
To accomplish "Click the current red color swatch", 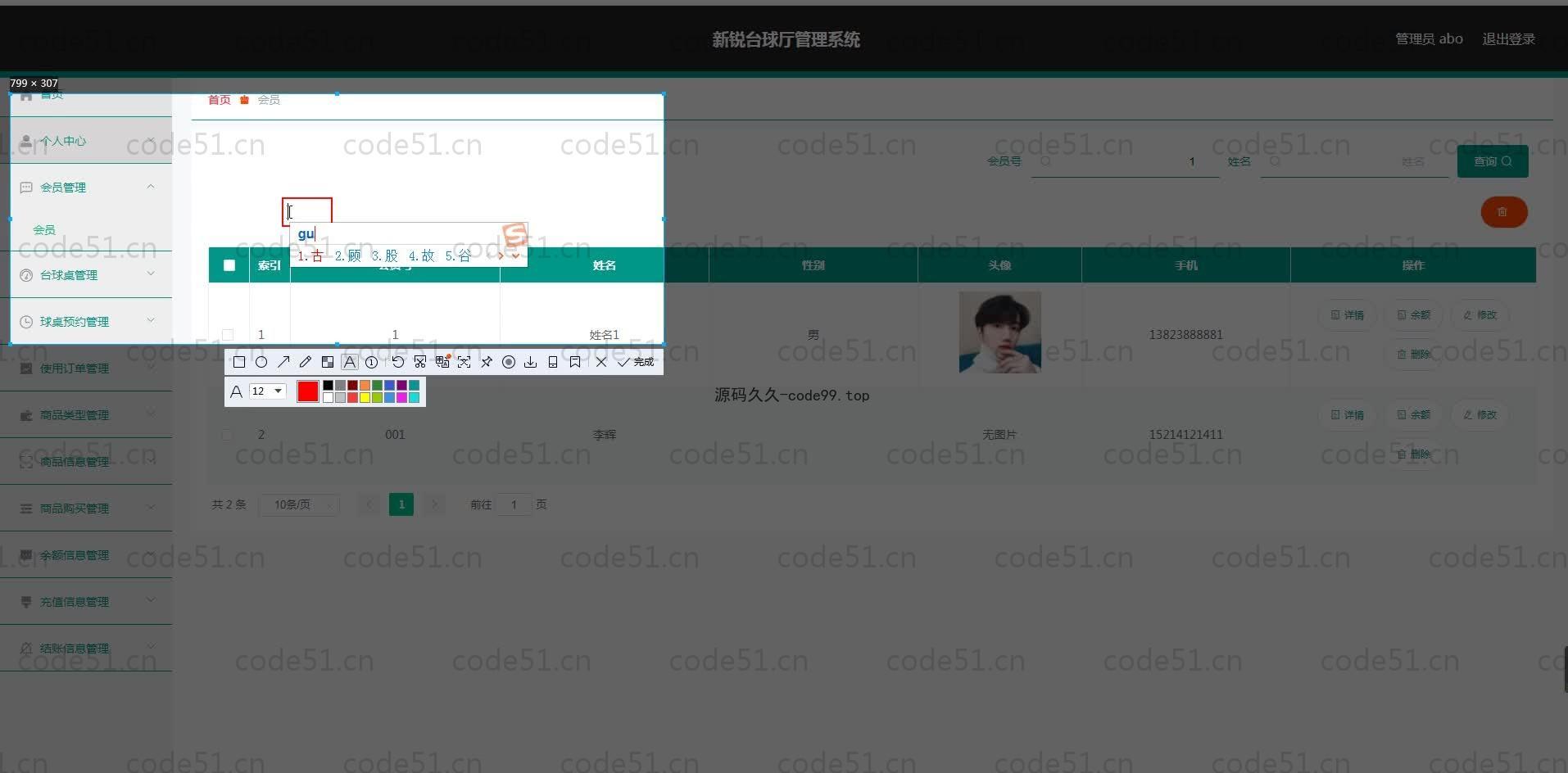I will click(x=308, y=391).
